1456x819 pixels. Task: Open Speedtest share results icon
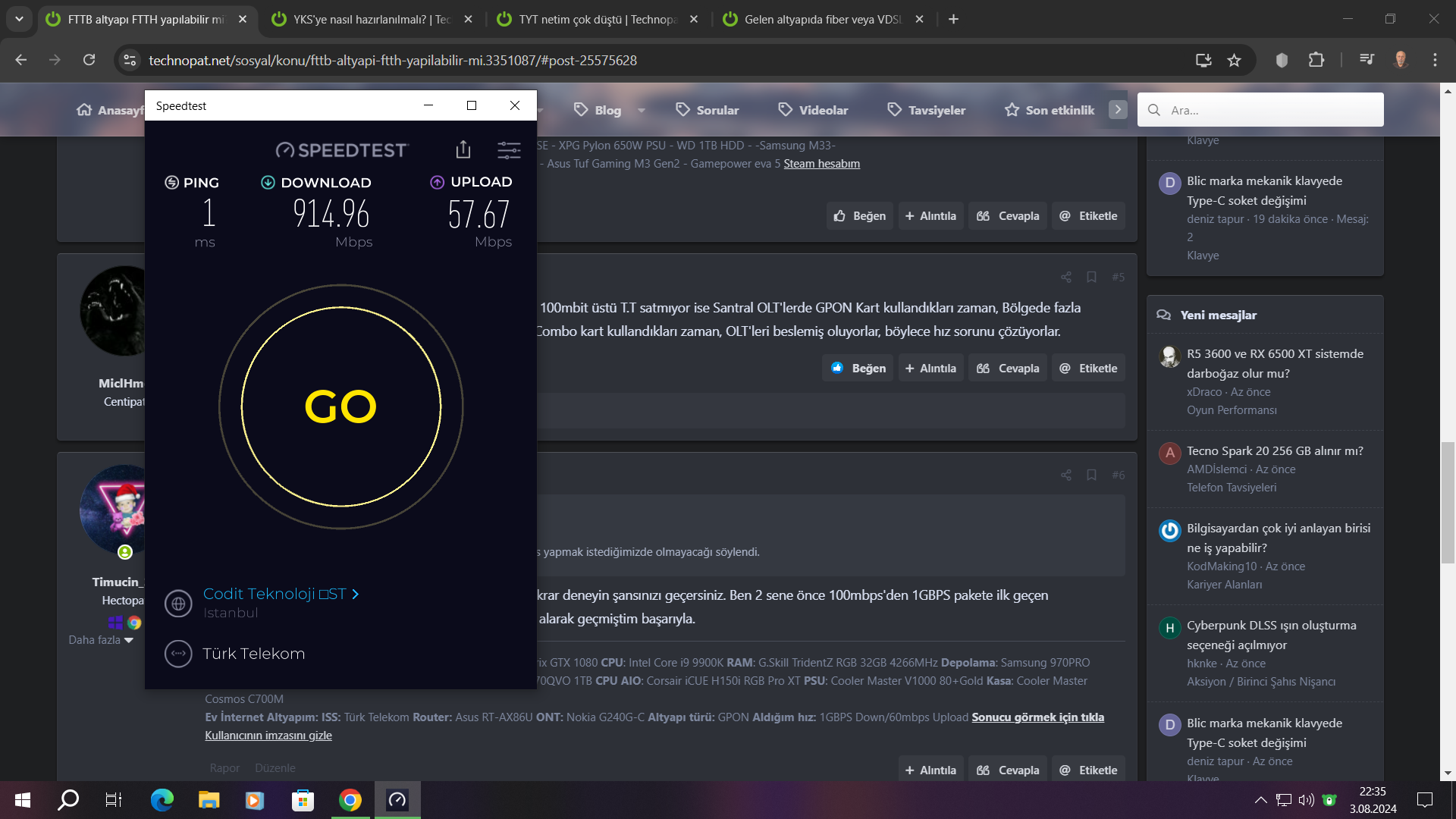463,149
